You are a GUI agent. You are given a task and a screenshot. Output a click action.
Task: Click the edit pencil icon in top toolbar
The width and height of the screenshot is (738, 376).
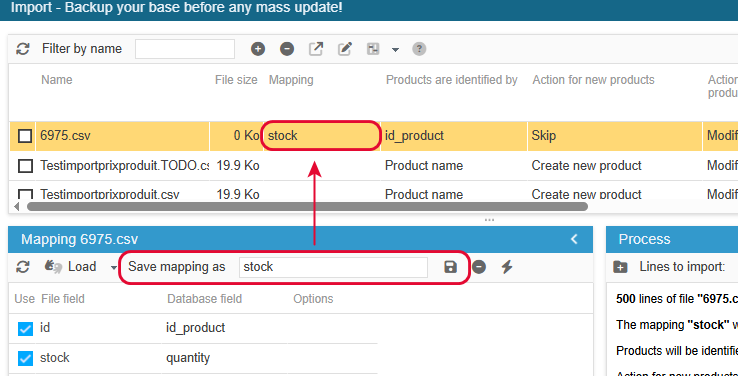pyautogui.click(x=345, y=49)
